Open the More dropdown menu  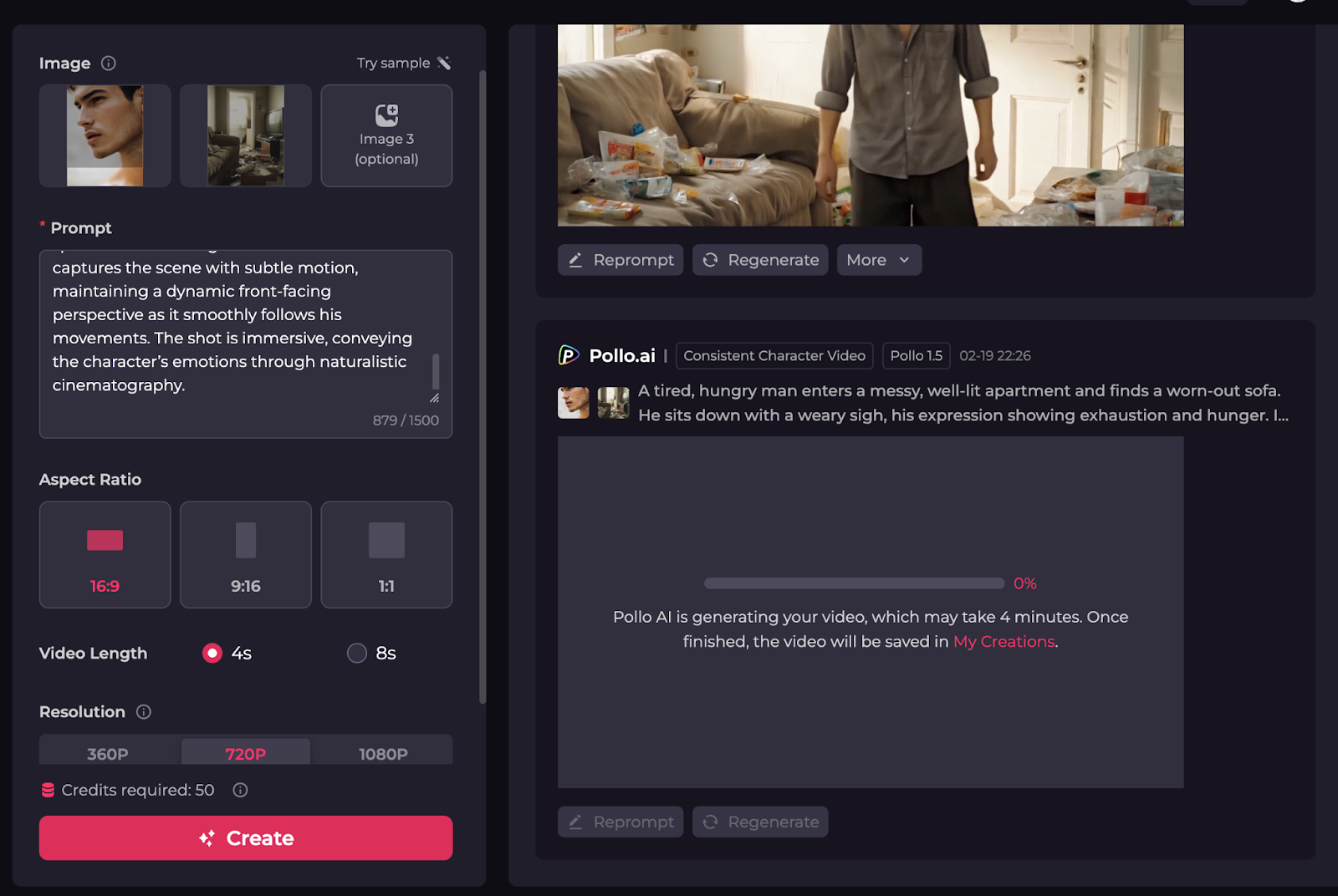click(879, 260)
